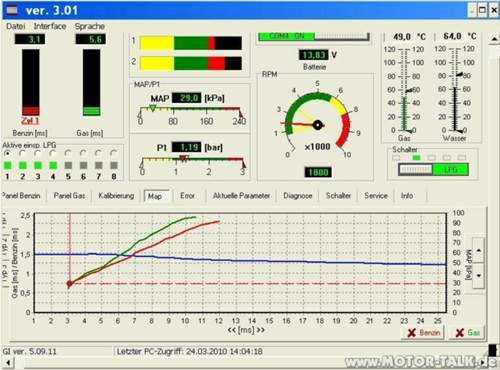Select the fourth LPG injector radio button

coord(52,153)
